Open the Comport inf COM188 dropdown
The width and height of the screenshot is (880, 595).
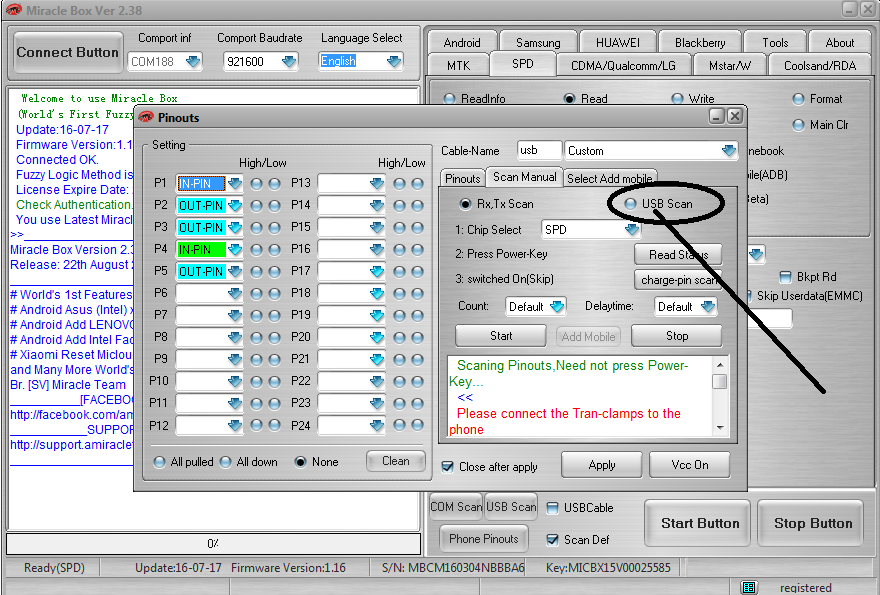pos(193,61)
